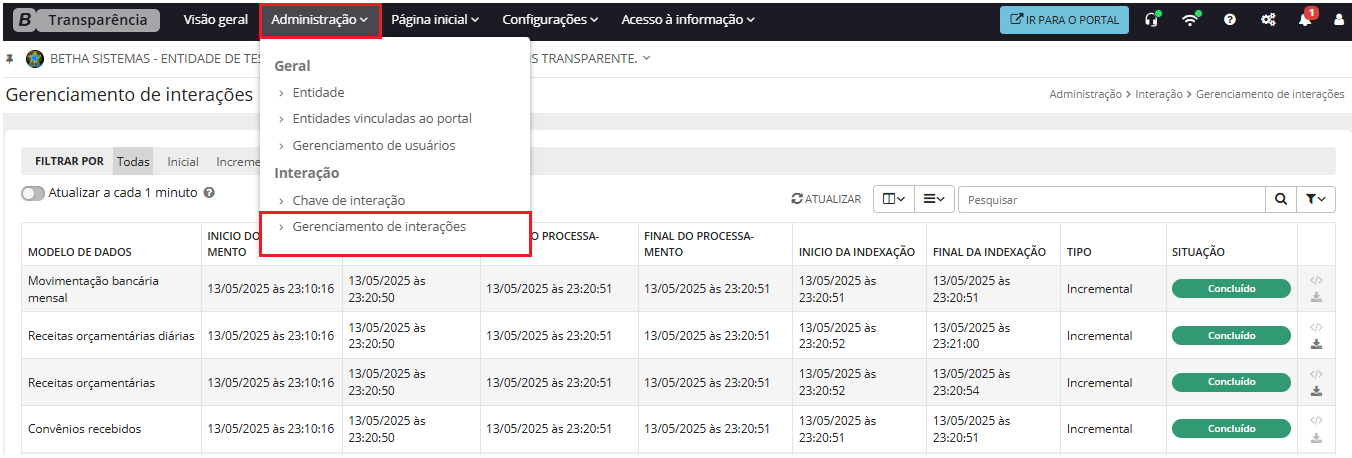Expand the Configurações menu
The image size is (1352, 458).
tap(550, 19)
